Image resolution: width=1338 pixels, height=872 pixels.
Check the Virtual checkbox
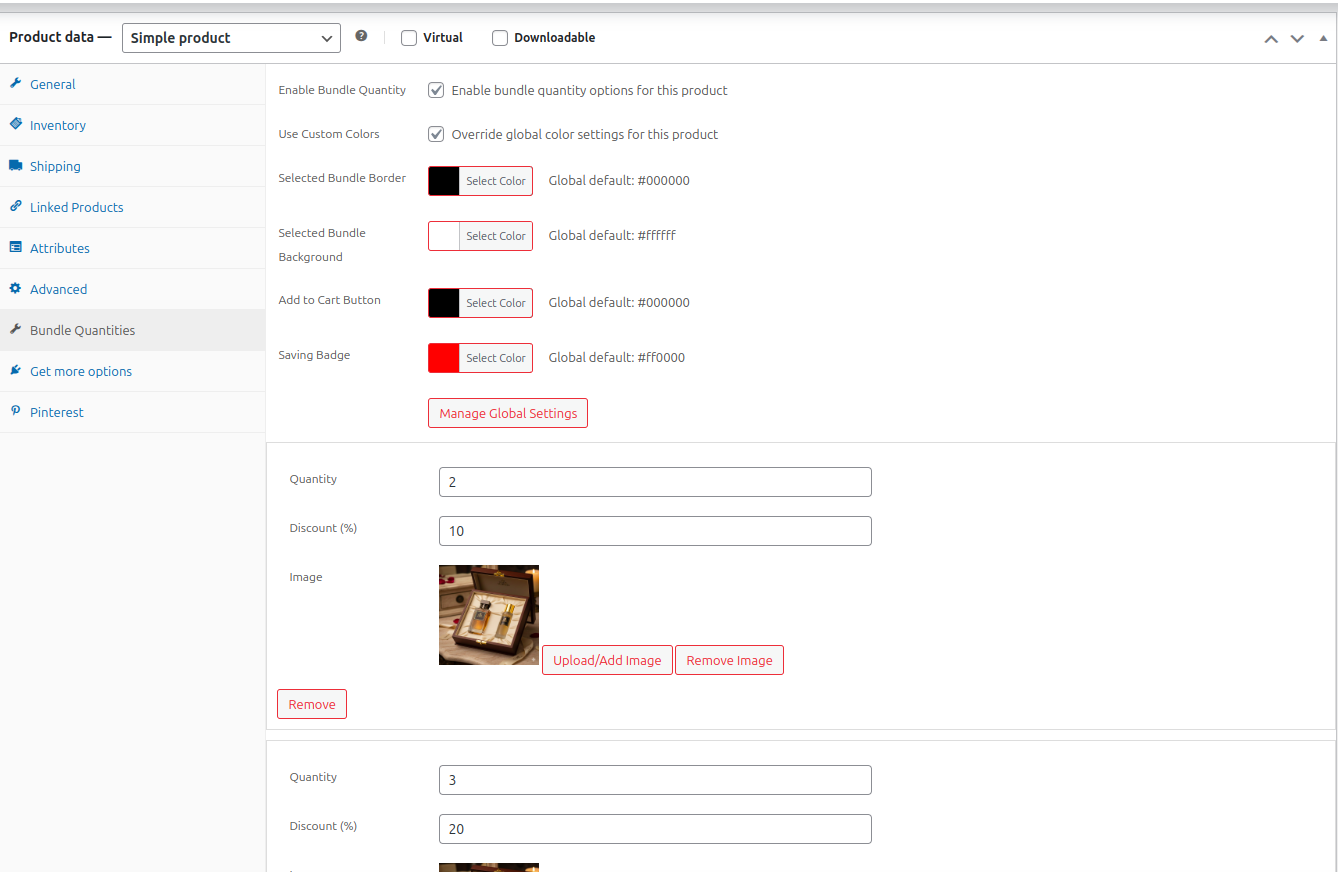[x=409, y=38]
